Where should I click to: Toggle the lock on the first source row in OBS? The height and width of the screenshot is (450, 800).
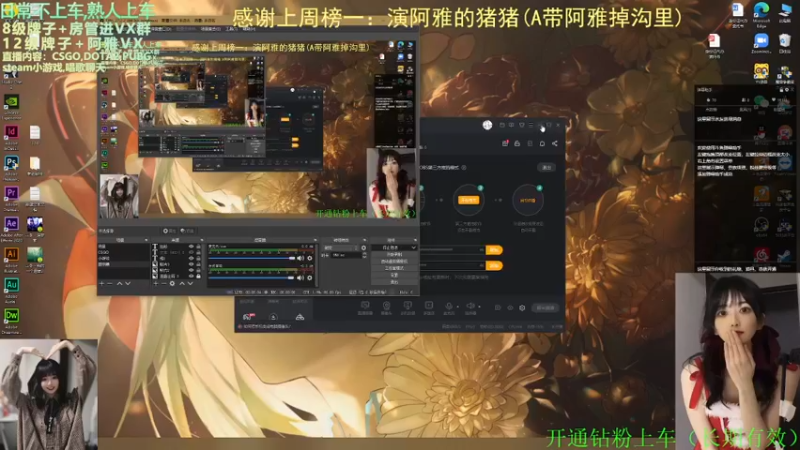tap(198, 246)
